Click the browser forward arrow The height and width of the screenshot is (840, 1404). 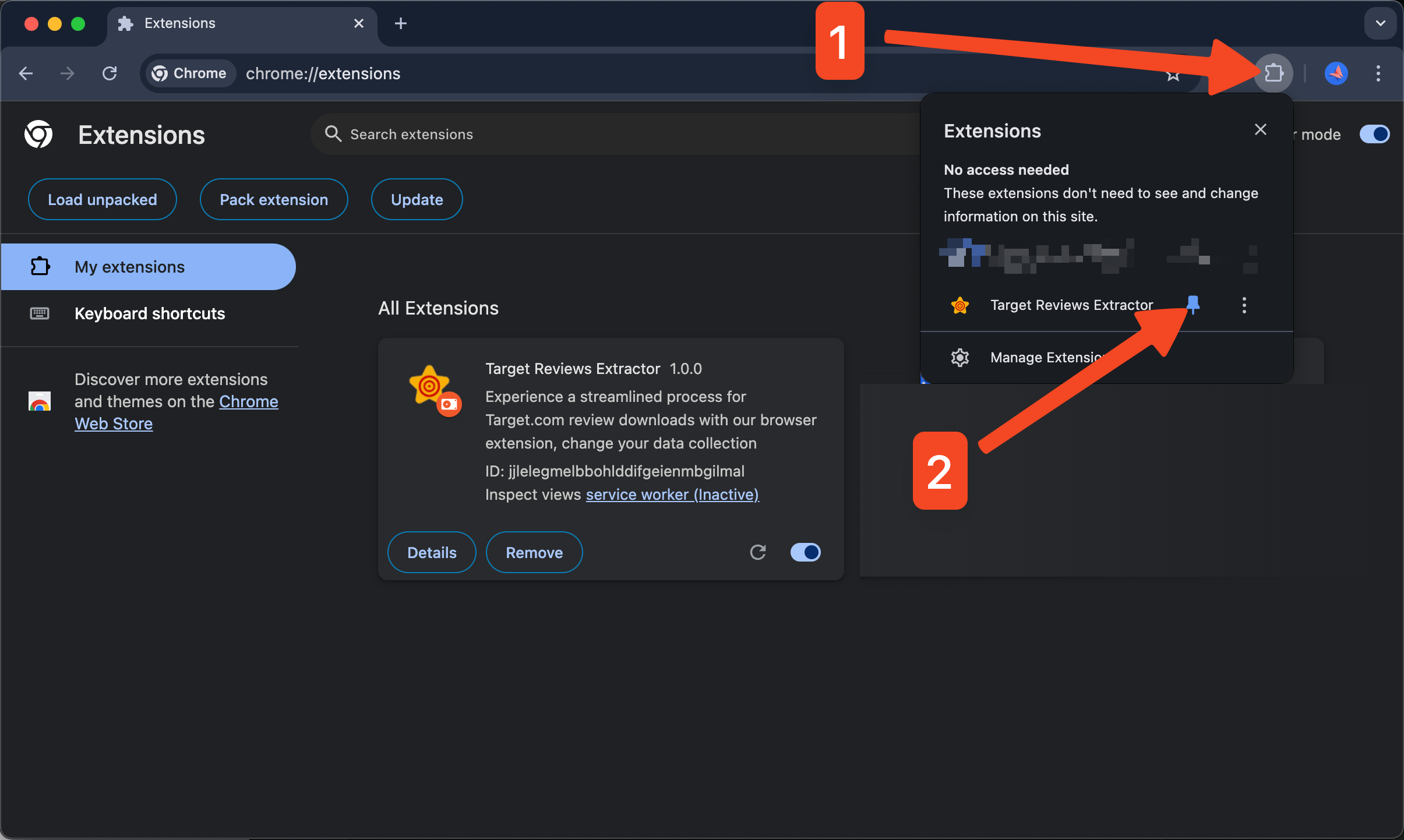click(x=68, y=73)
